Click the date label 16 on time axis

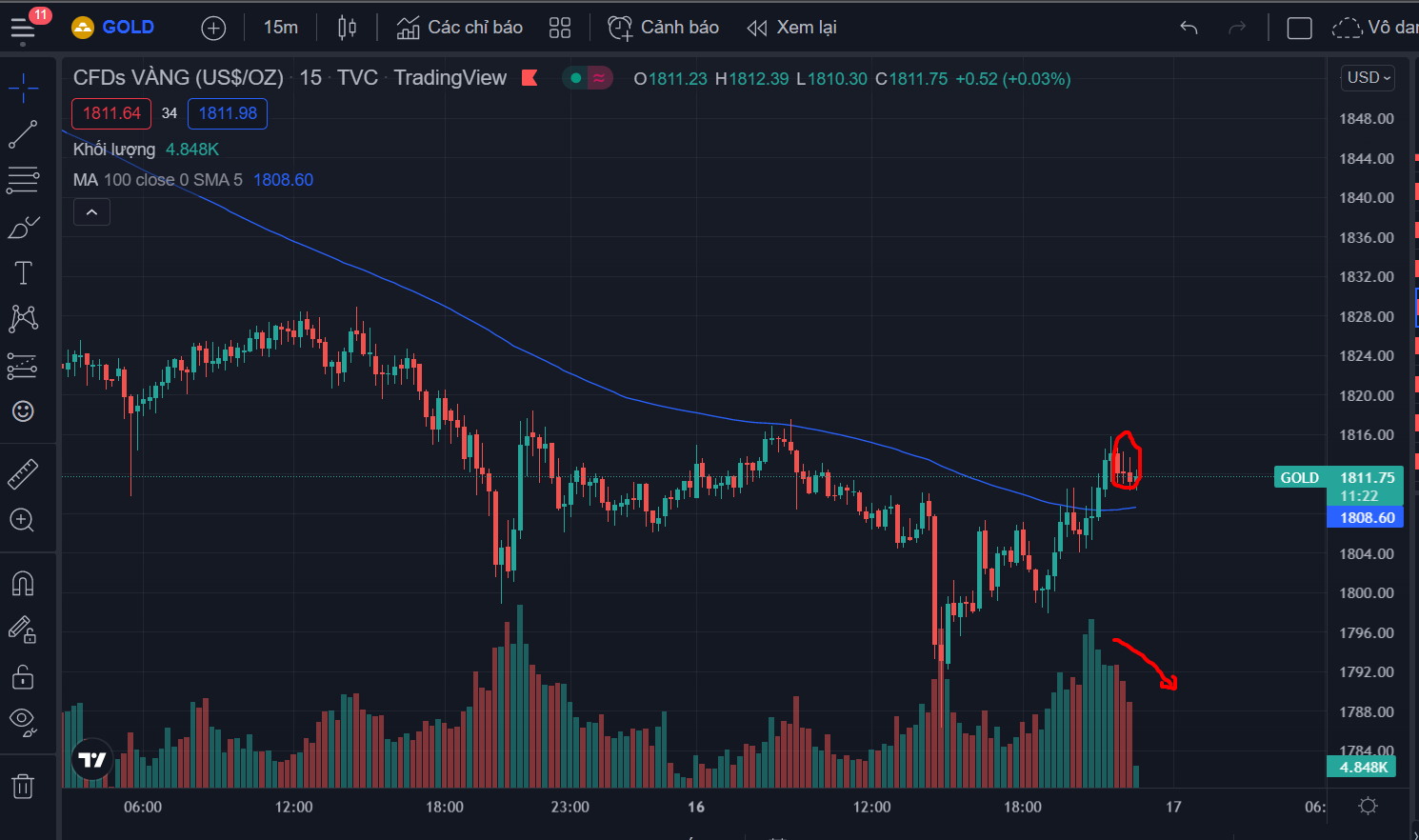click(x=696, y=807)
